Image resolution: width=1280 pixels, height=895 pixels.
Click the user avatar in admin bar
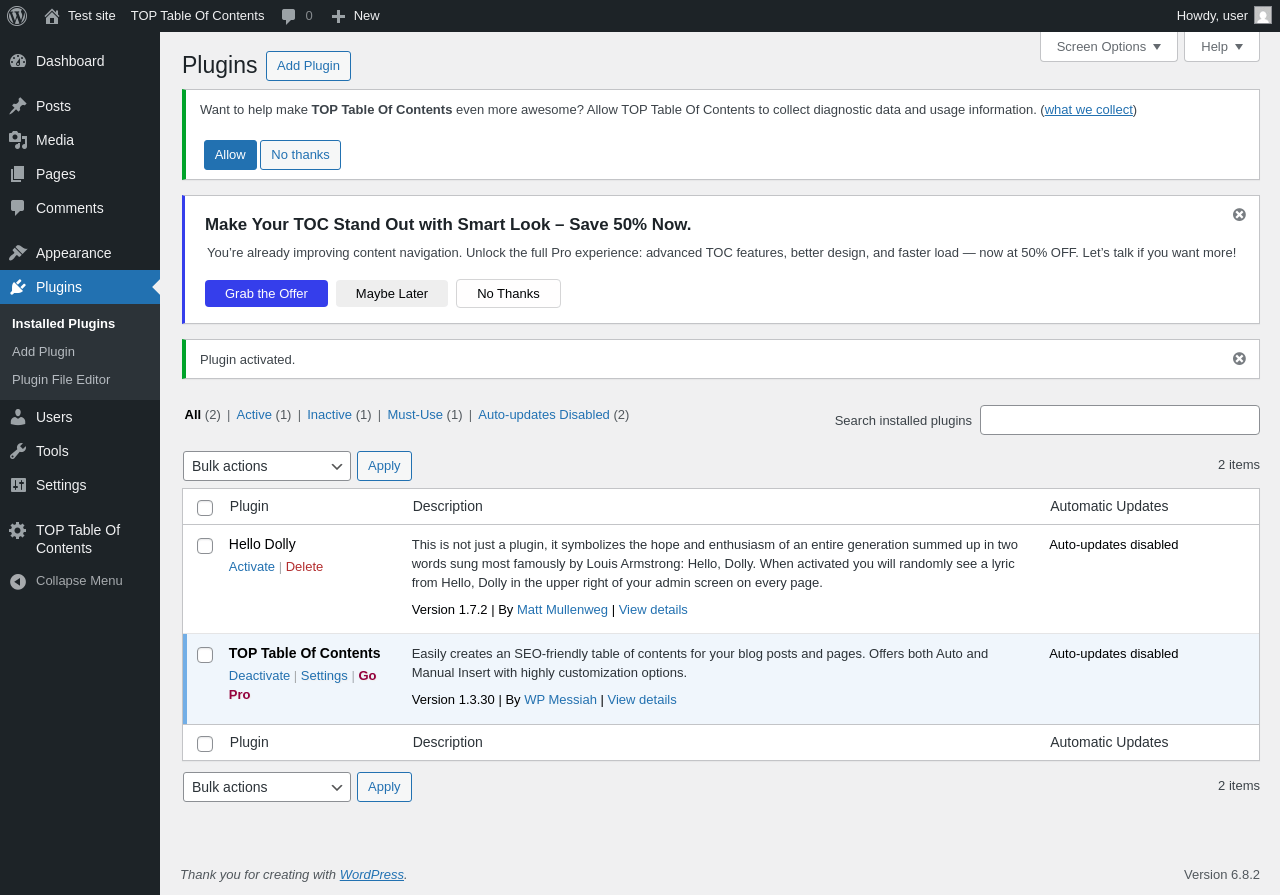pyautogui.click(x=1263, y=15)
